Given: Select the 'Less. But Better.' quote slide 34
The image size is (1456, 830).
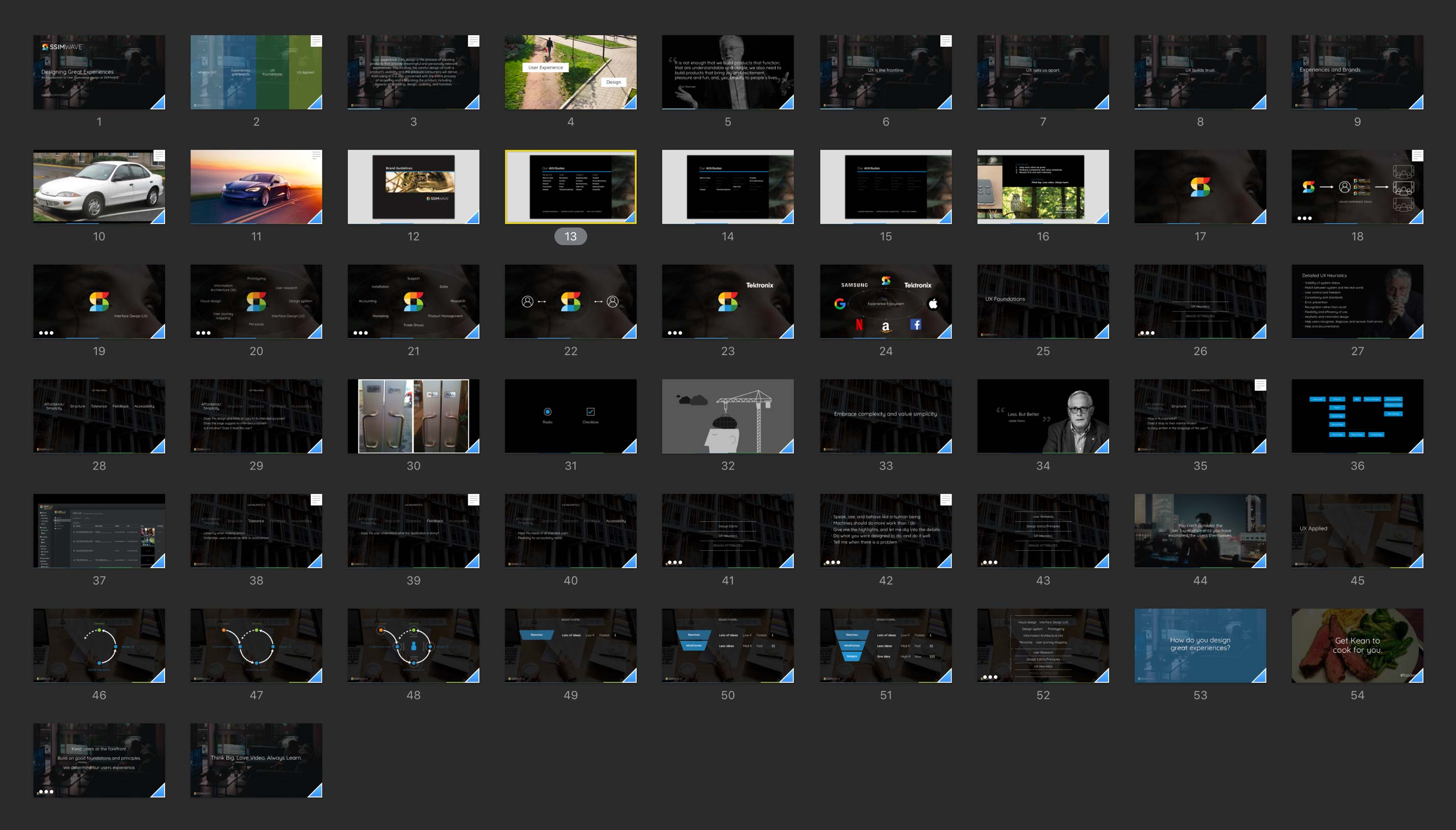Looking at the screenshot, I should [1042, 416].
